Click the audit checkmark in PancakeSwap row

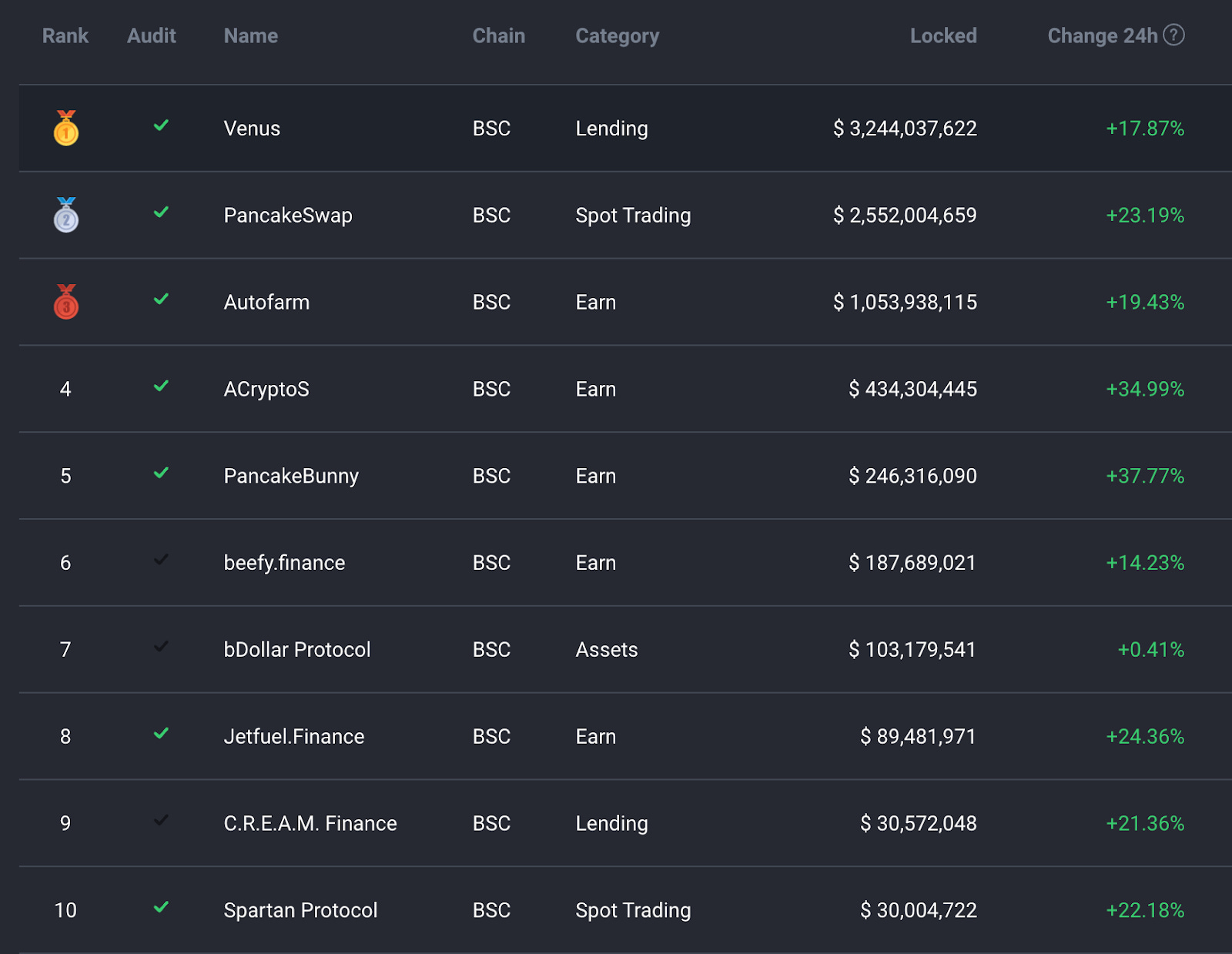point(161,213)
